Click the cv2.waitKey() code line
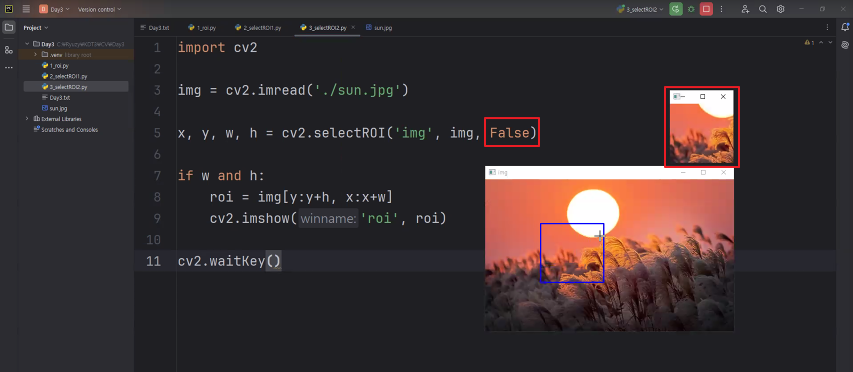 click(x=230, y=261)
